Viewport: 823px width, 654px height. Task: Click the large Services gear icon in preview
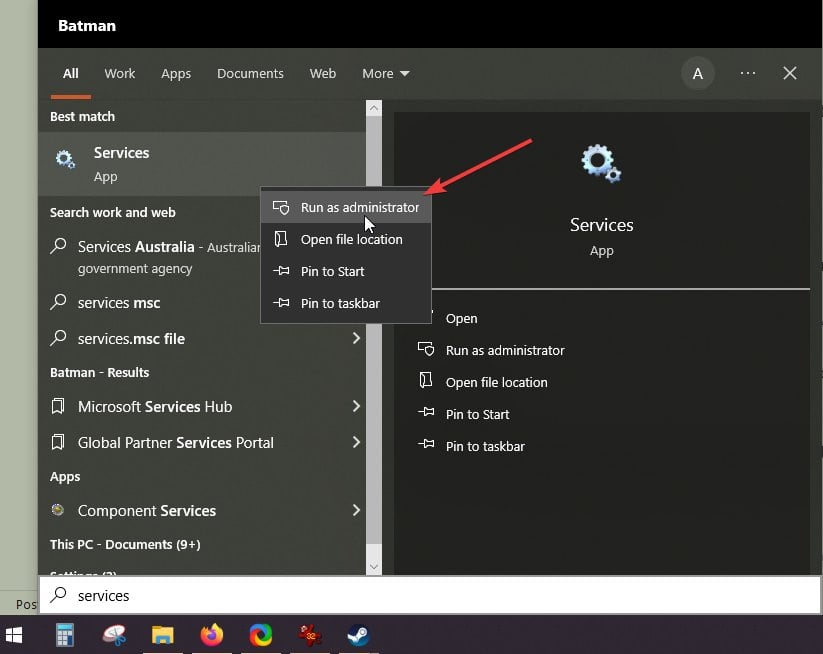pos(602,163)
